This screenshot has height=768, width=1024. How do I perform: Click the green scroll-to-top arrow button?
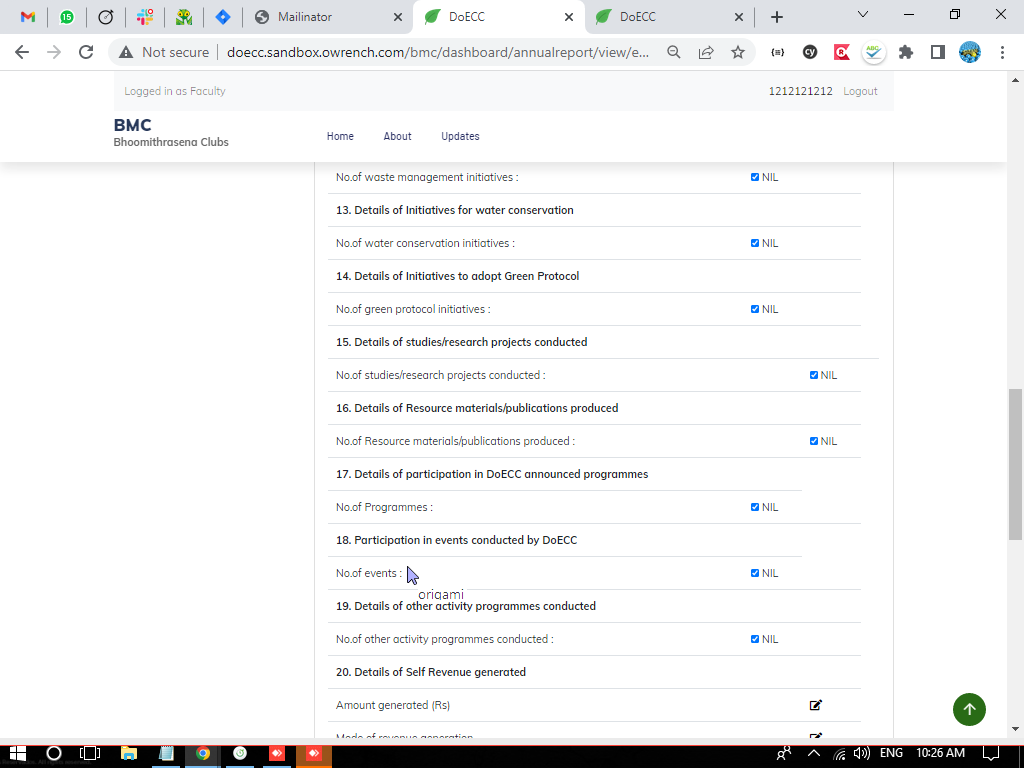point(968,709)
